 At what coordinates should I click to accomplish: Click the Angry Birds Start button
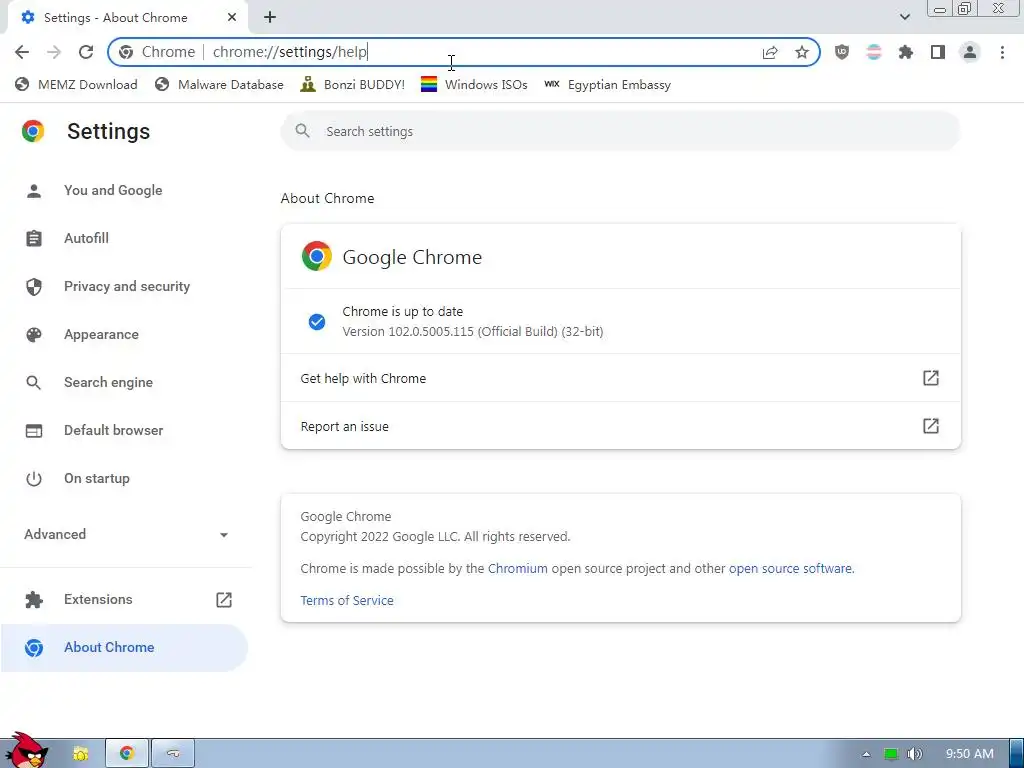point(27,751)
